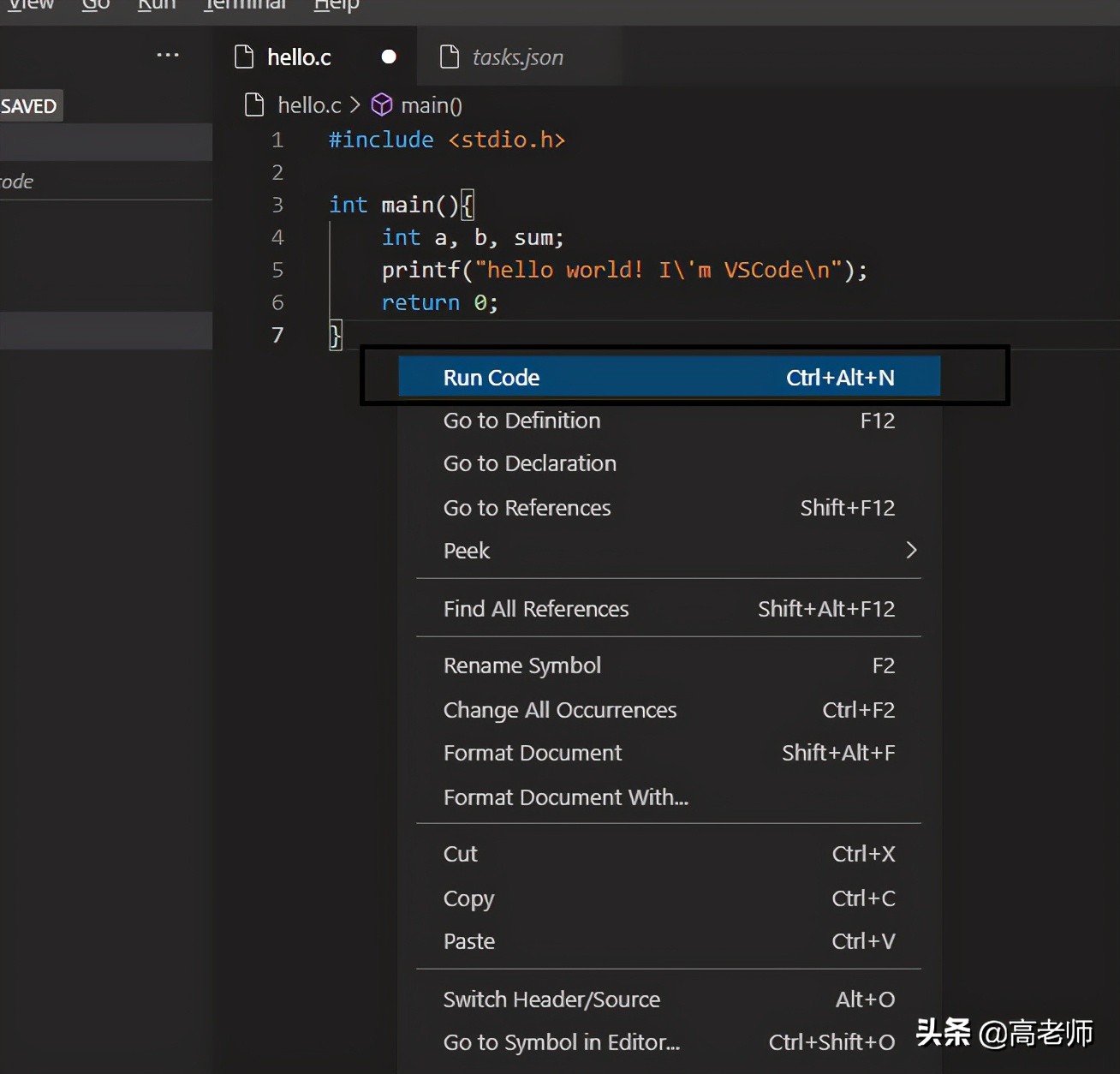Choose Switch Header/Source
Viewport: 1120px width, 1074px height.
tap(669, 999)
